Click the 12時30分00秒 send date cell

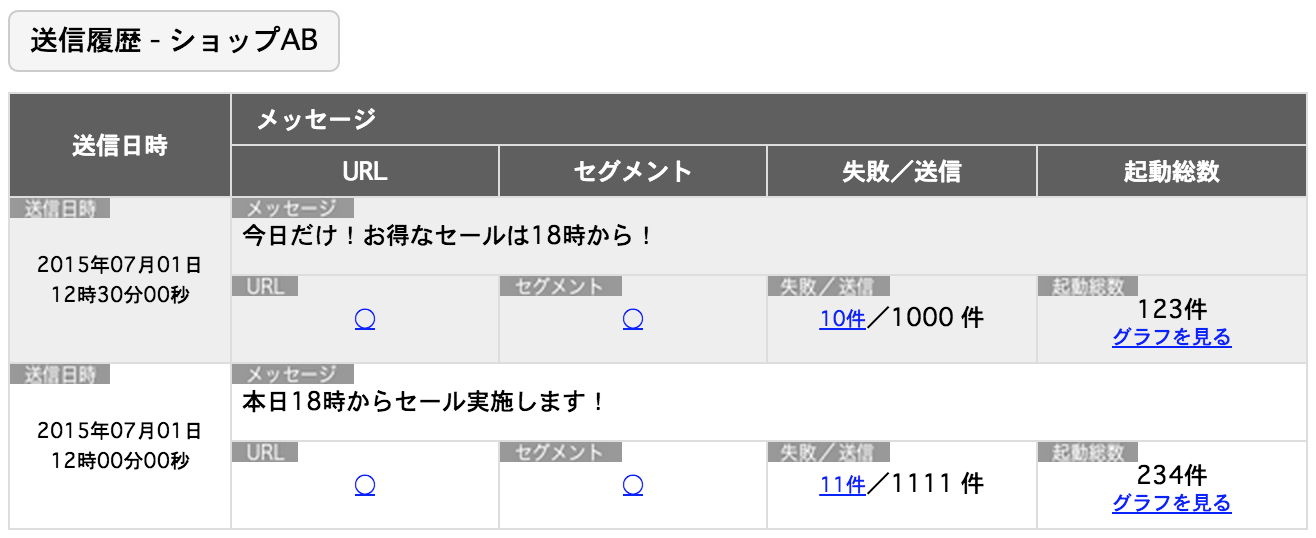[x=120, y=280]
